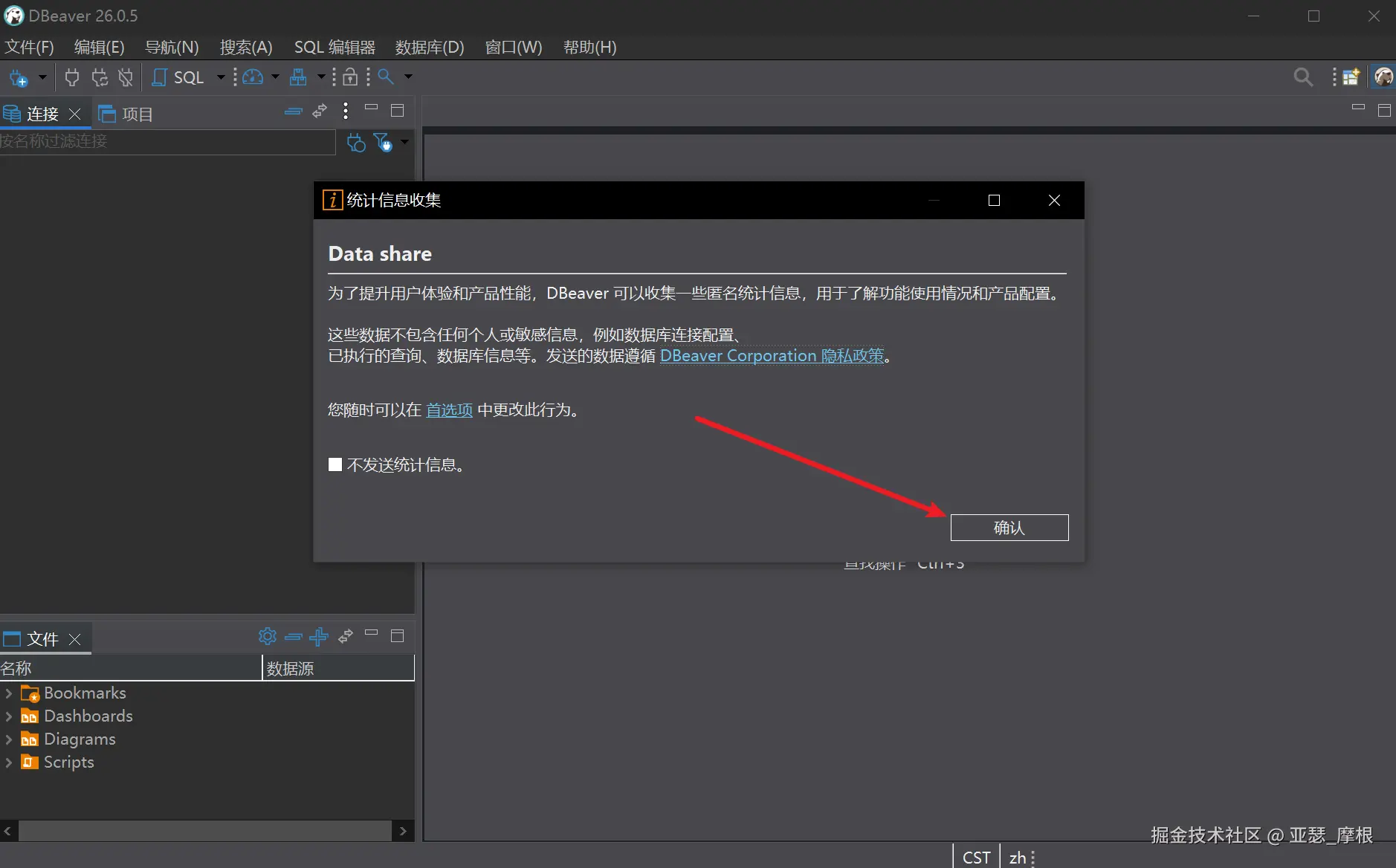Image resolution: width=1396 pixels, height=868 pixels.
Task: Click the stacked boxes toolbar icon
Action: (298, 77)
